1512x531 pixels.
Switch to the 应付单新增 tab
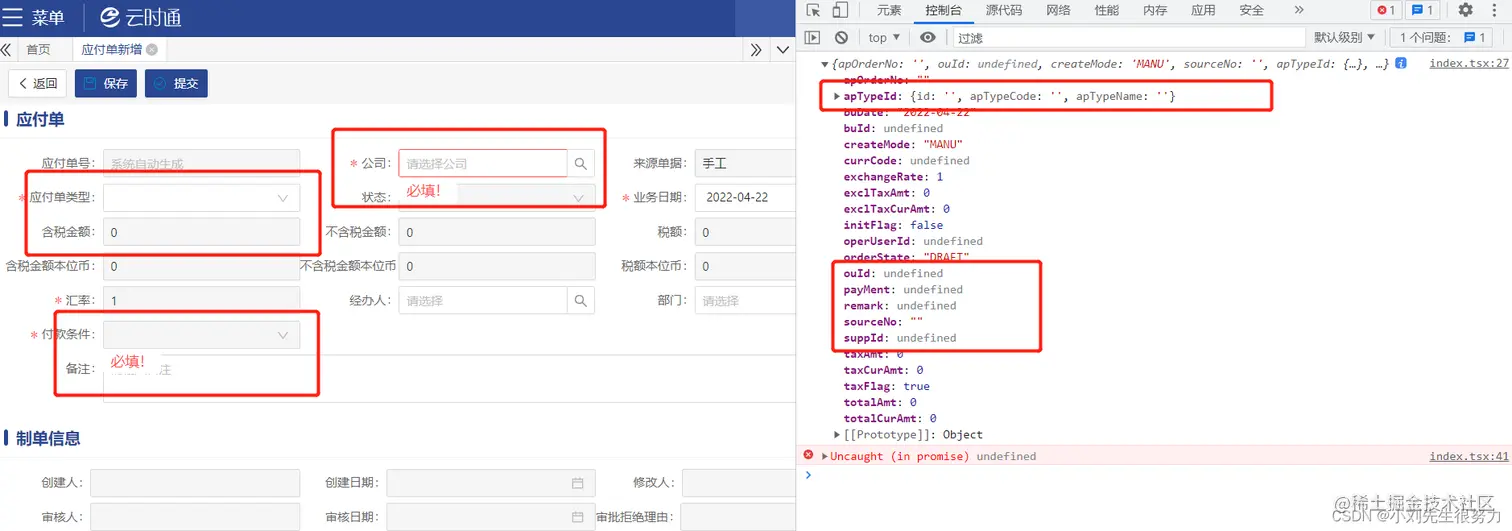pyautogui.click(x=111, y=50)
